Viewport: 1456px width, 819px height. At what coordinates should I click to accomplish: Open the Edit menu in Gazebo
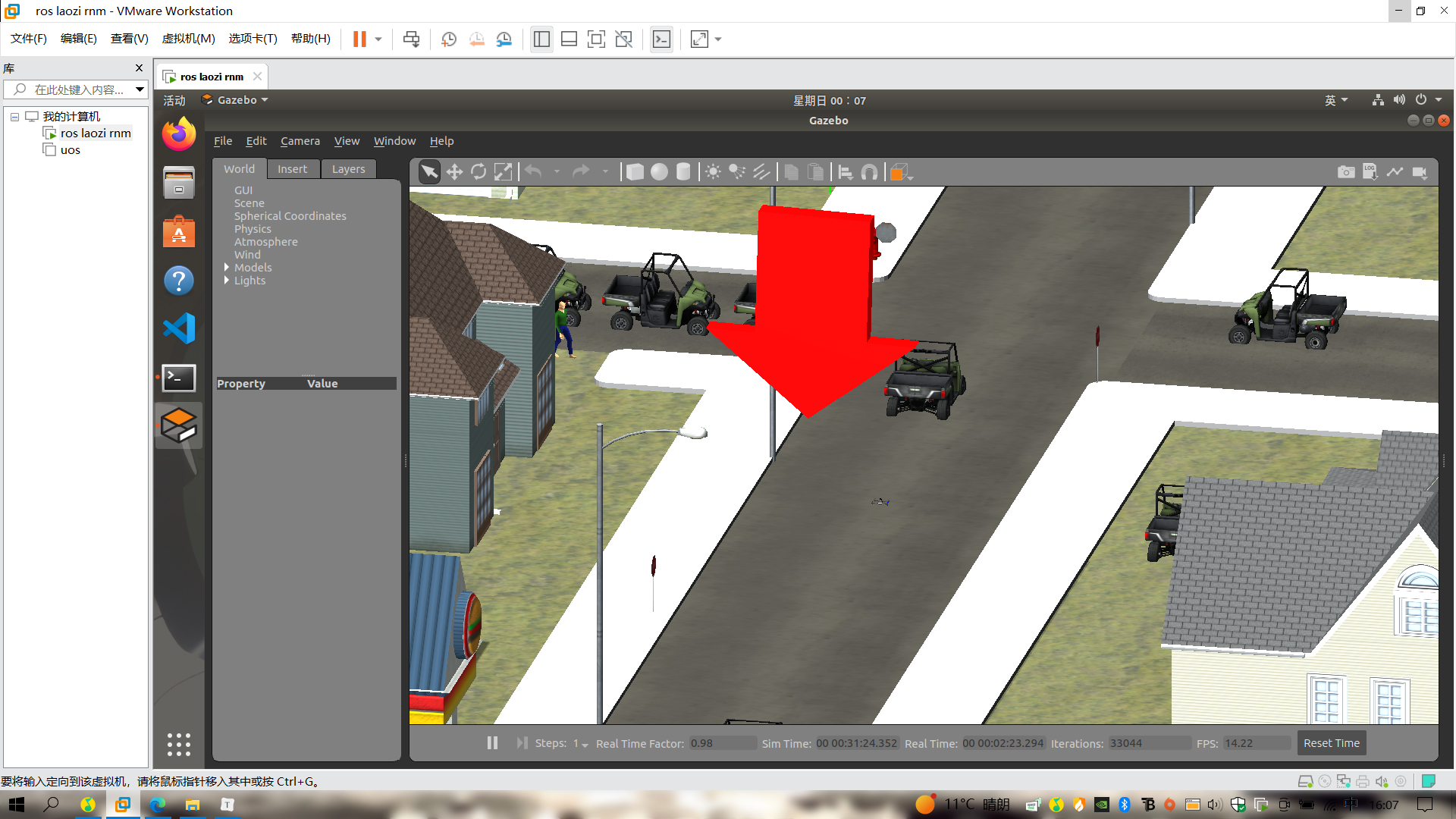point(256,140)
